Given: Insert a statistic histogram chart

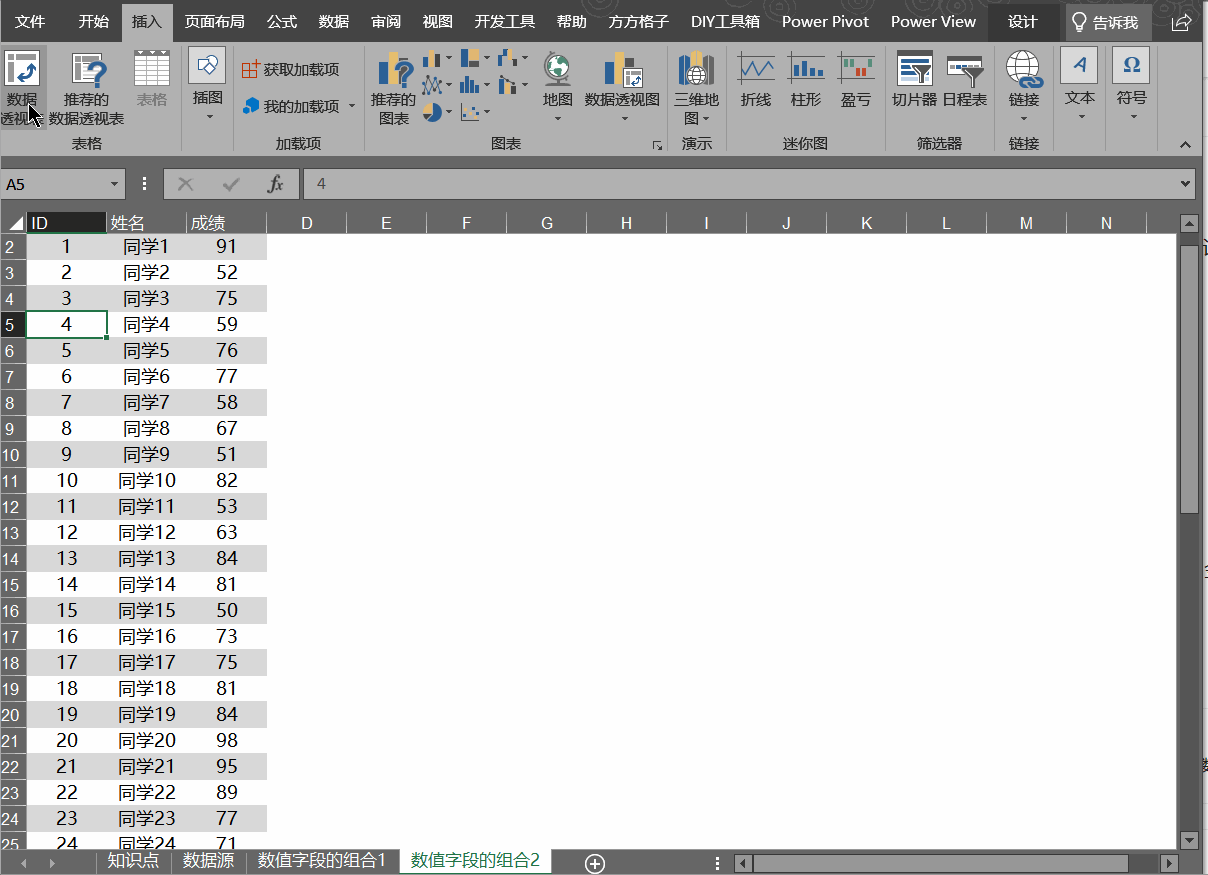Looking at the screenshot, I should coord(474,85).
